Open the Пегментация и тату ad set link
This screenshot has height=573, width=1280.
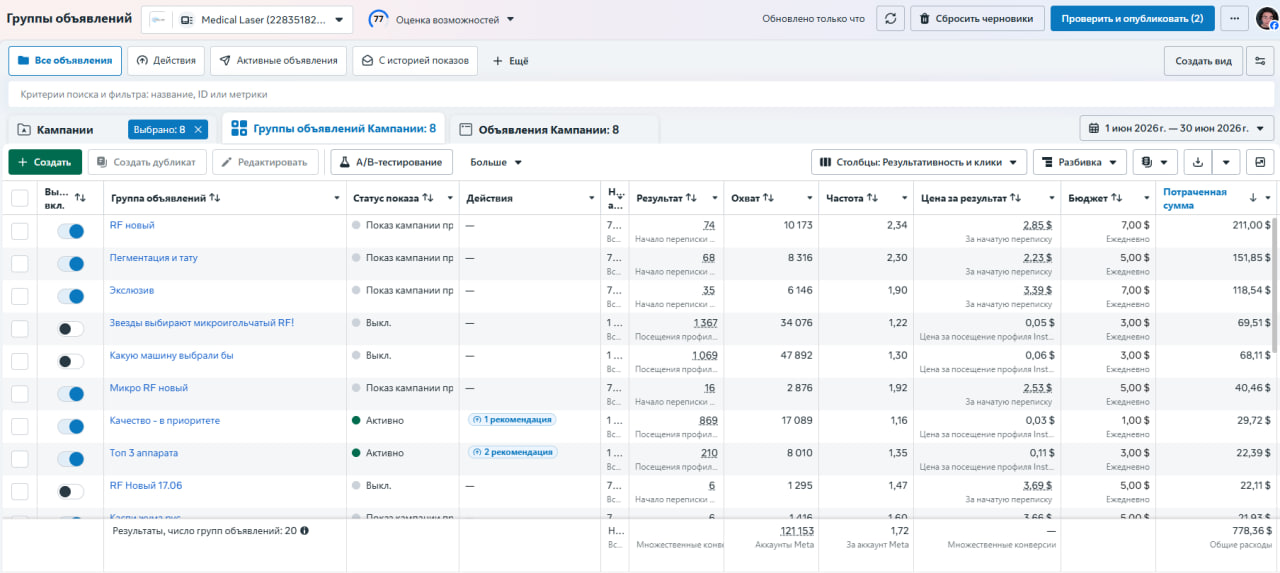(153, 258)
